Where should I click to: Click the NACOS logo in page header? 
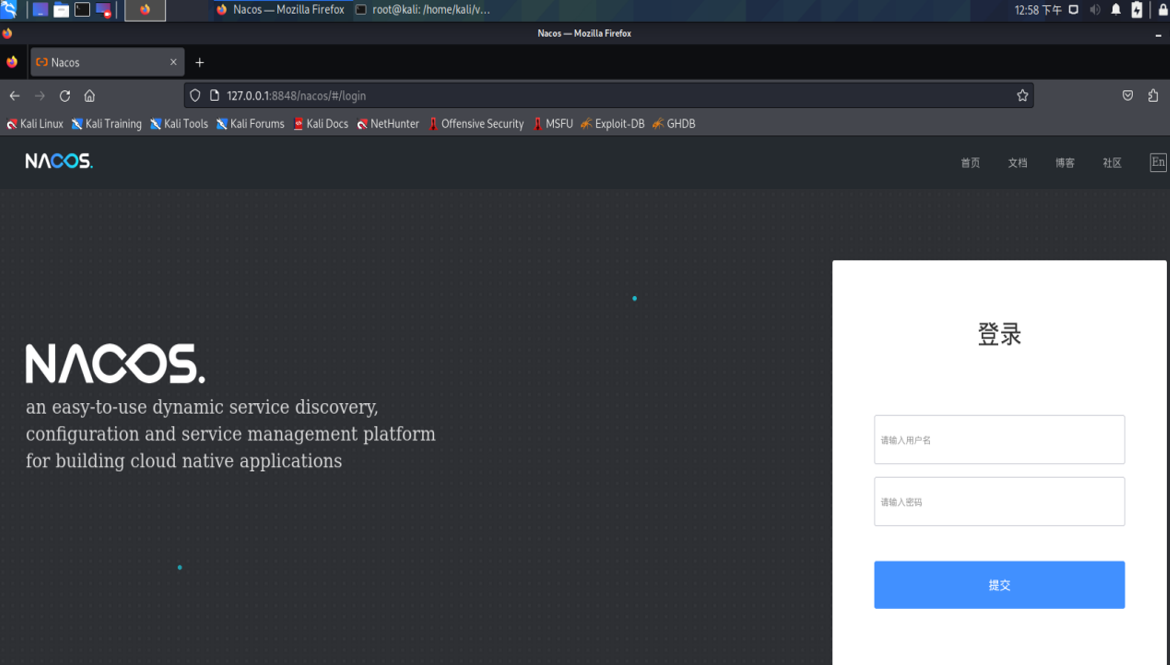tap(59, 161)
